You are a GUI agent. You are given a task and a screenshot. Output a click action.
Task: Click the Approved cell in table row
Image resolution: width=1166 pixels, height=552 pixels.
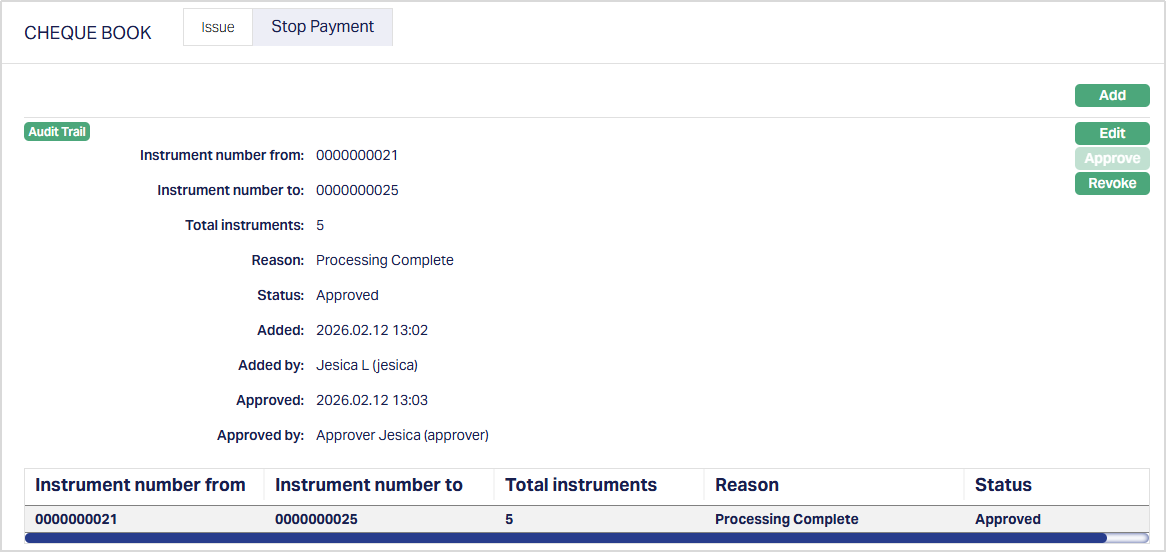1007,519
